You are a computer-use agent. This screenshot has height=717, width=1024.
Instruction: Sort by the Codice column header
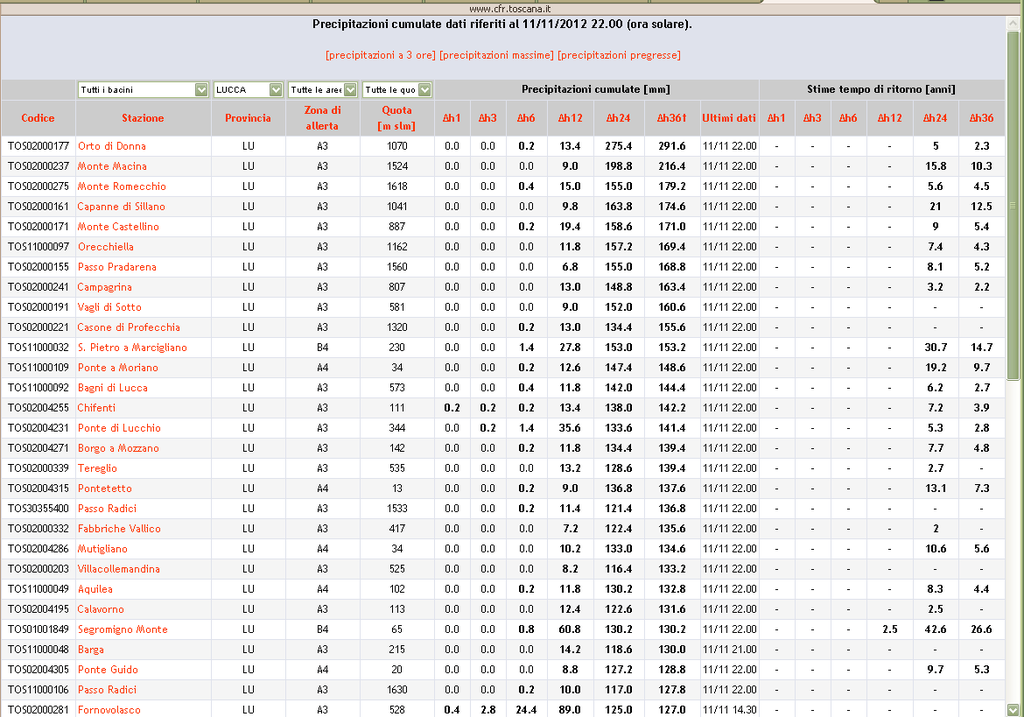coord(38,118)
